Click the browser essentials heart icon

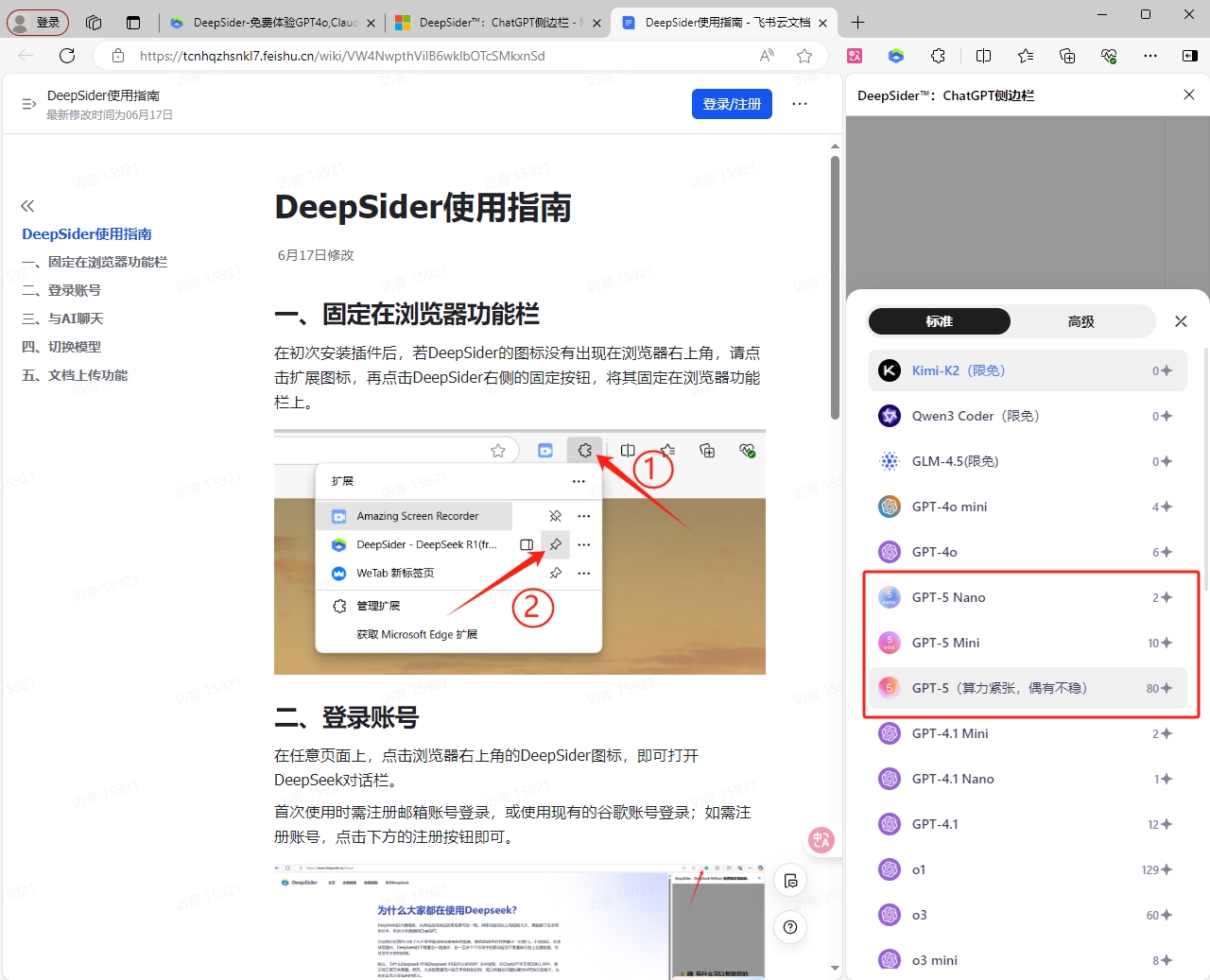pos(1109,56)
